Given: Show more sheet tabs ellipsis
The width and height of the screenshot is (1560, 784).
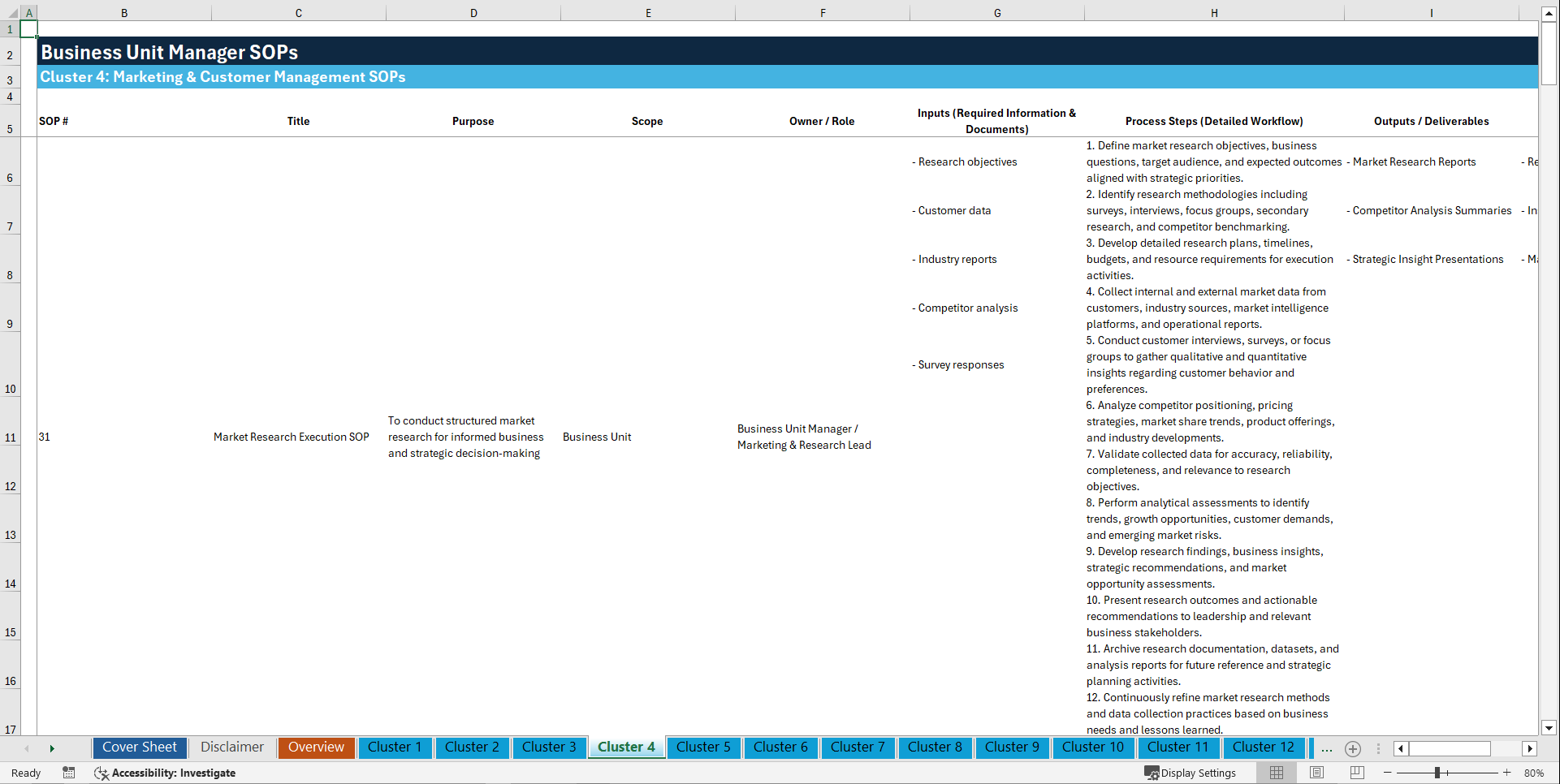Looking at the screenshot, I should (x=1327, y=748).
